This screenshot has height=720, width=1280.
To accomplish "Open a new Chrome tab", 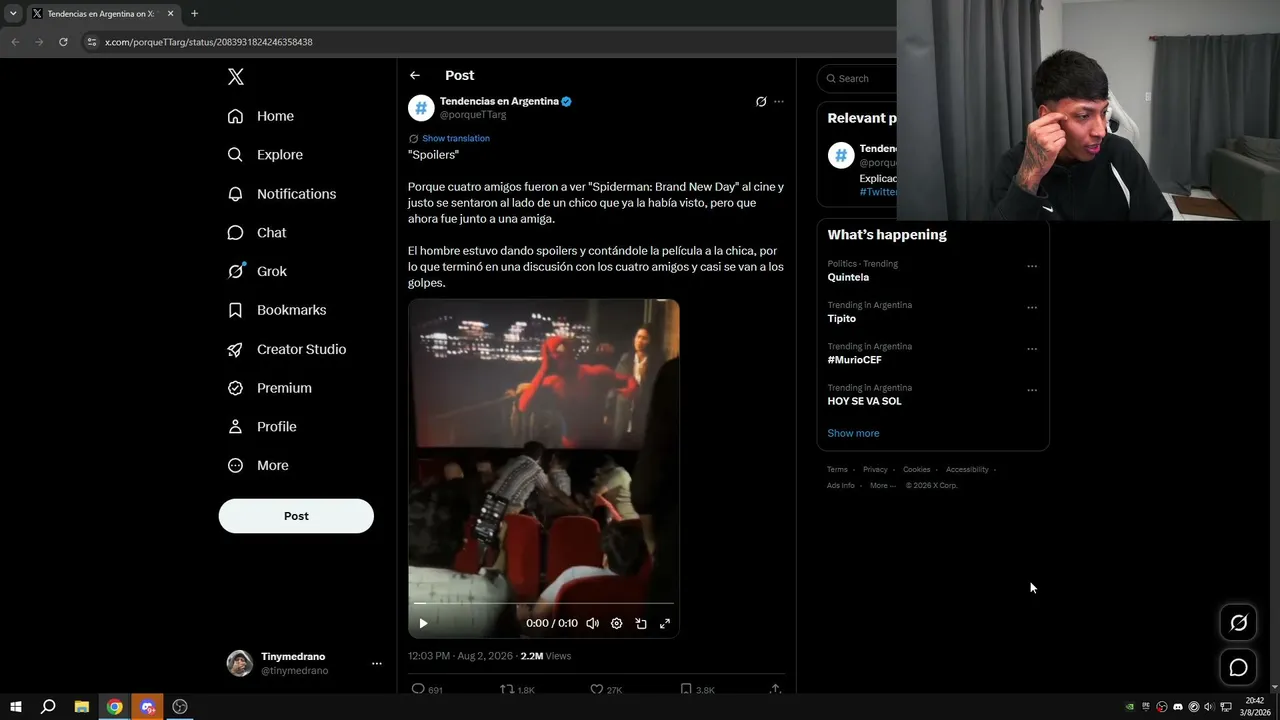I will [194, 14].
